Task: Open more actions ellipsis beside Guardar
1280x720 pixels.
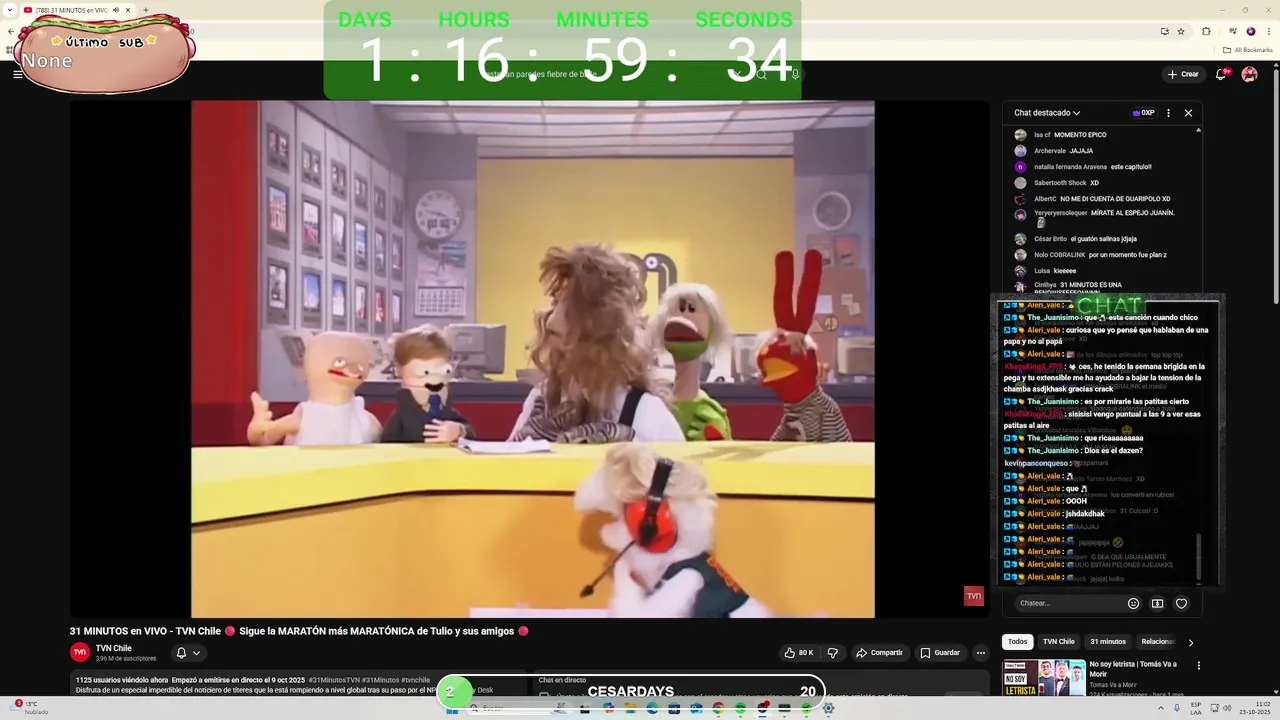Action: coord(981,653)
